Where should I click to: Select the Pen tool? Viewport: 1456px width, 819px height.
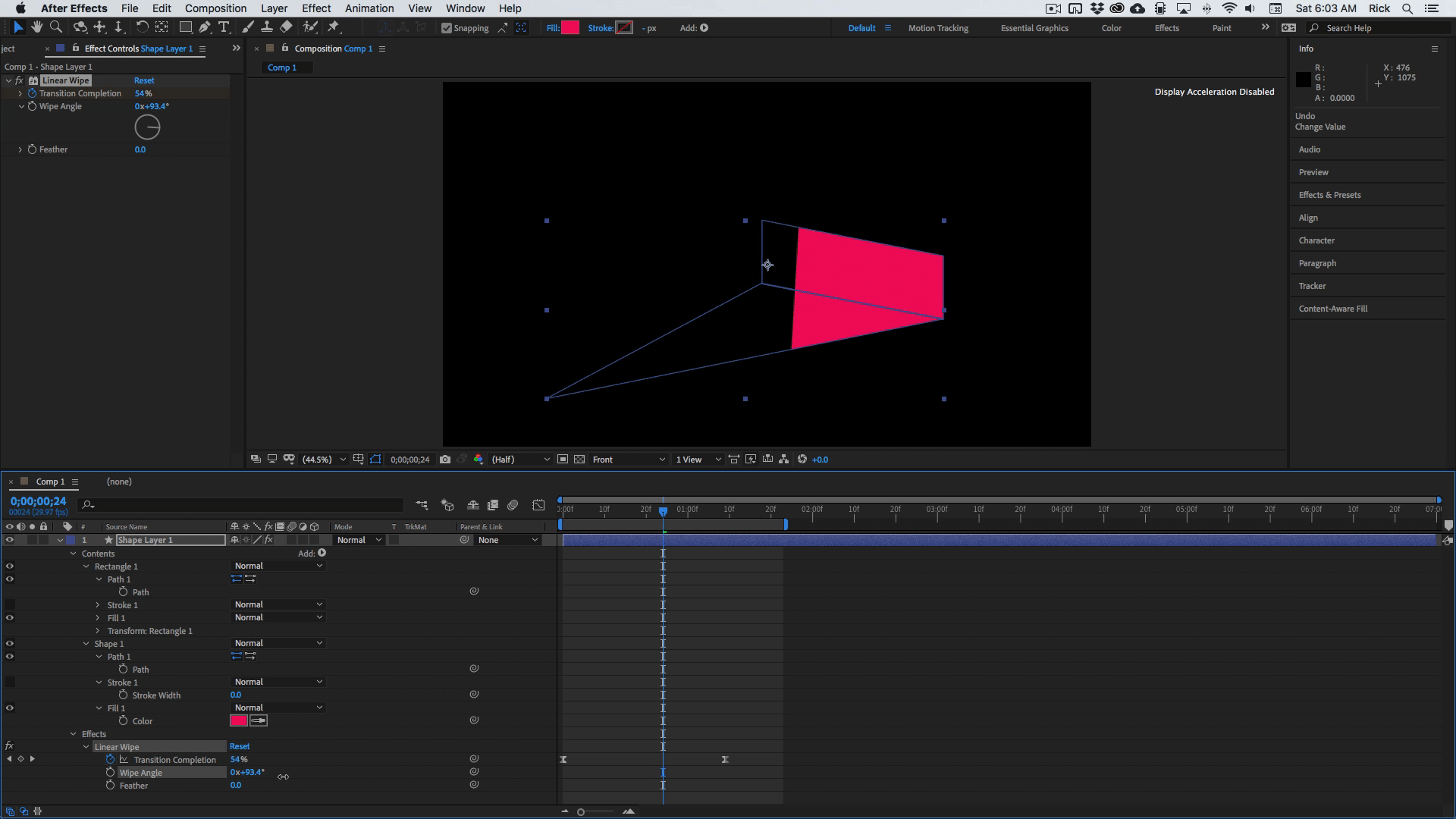tap(205, 27)
